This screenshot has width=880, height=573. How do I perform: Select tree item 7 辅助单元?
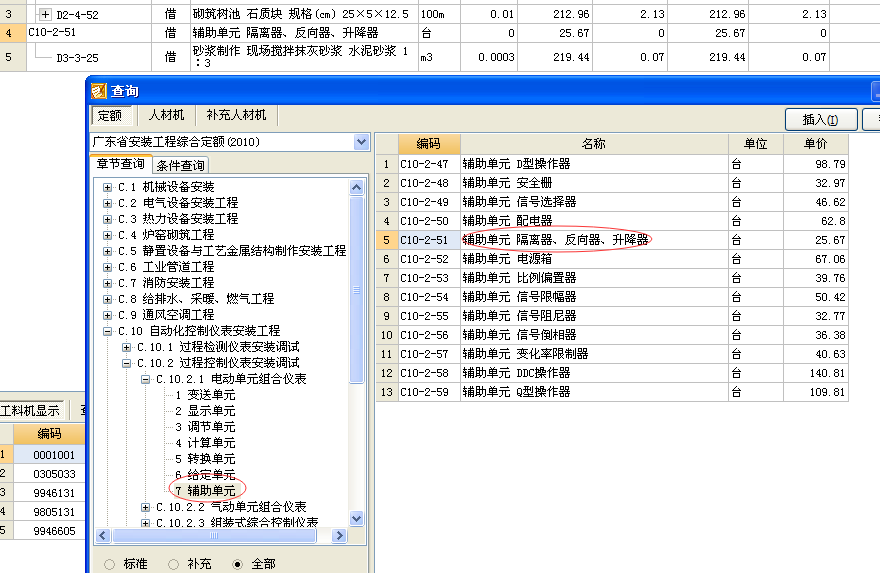pyautogui.click(x=205, y=491)
